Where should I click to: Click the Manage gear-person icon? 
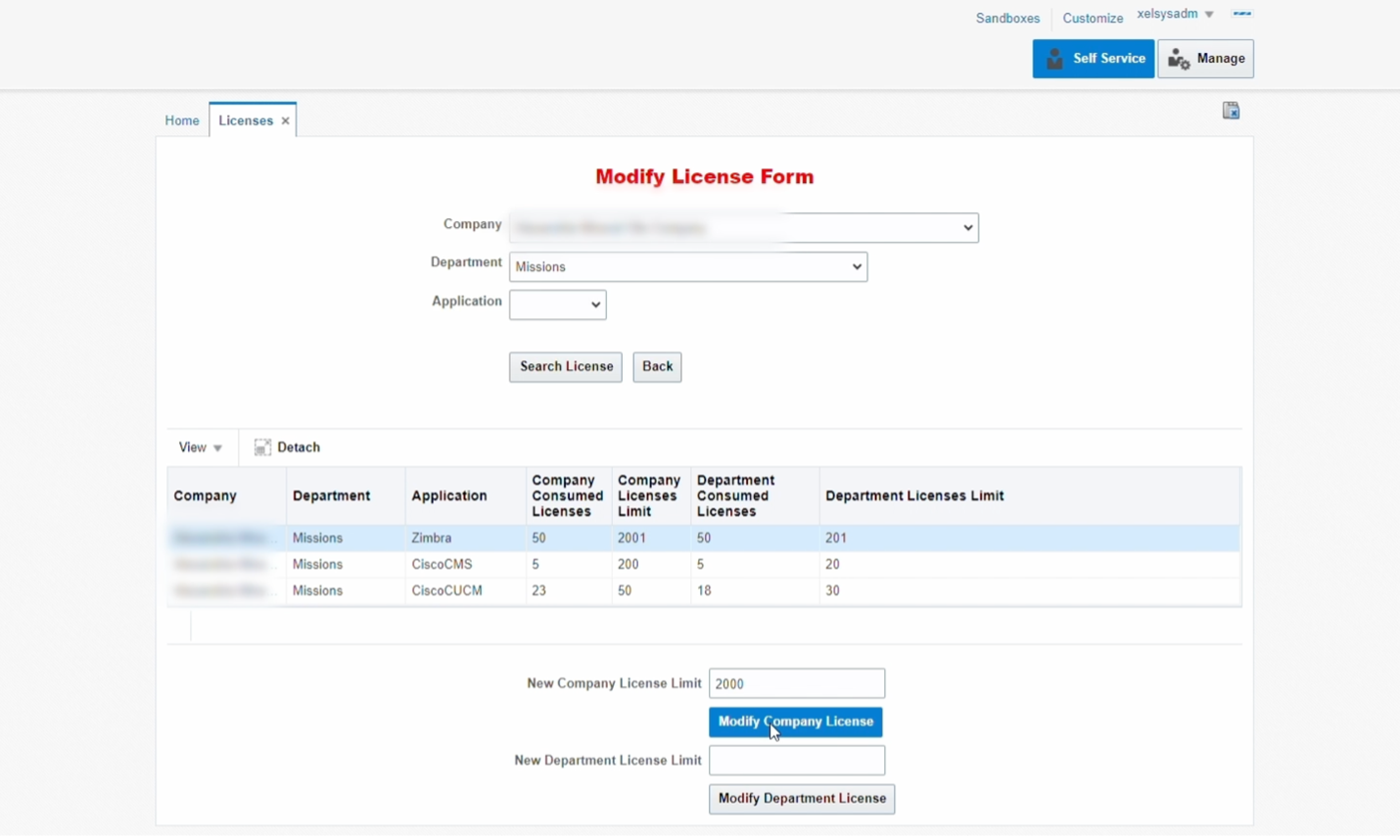[x=1177, y=59]
